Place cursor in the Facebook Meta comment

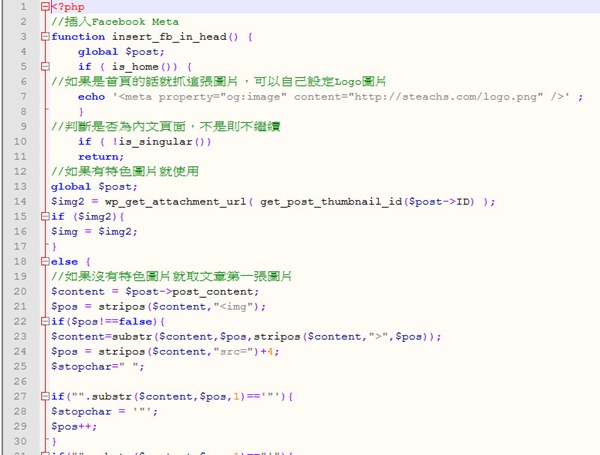pyautogui.click(x=115, y=22)
